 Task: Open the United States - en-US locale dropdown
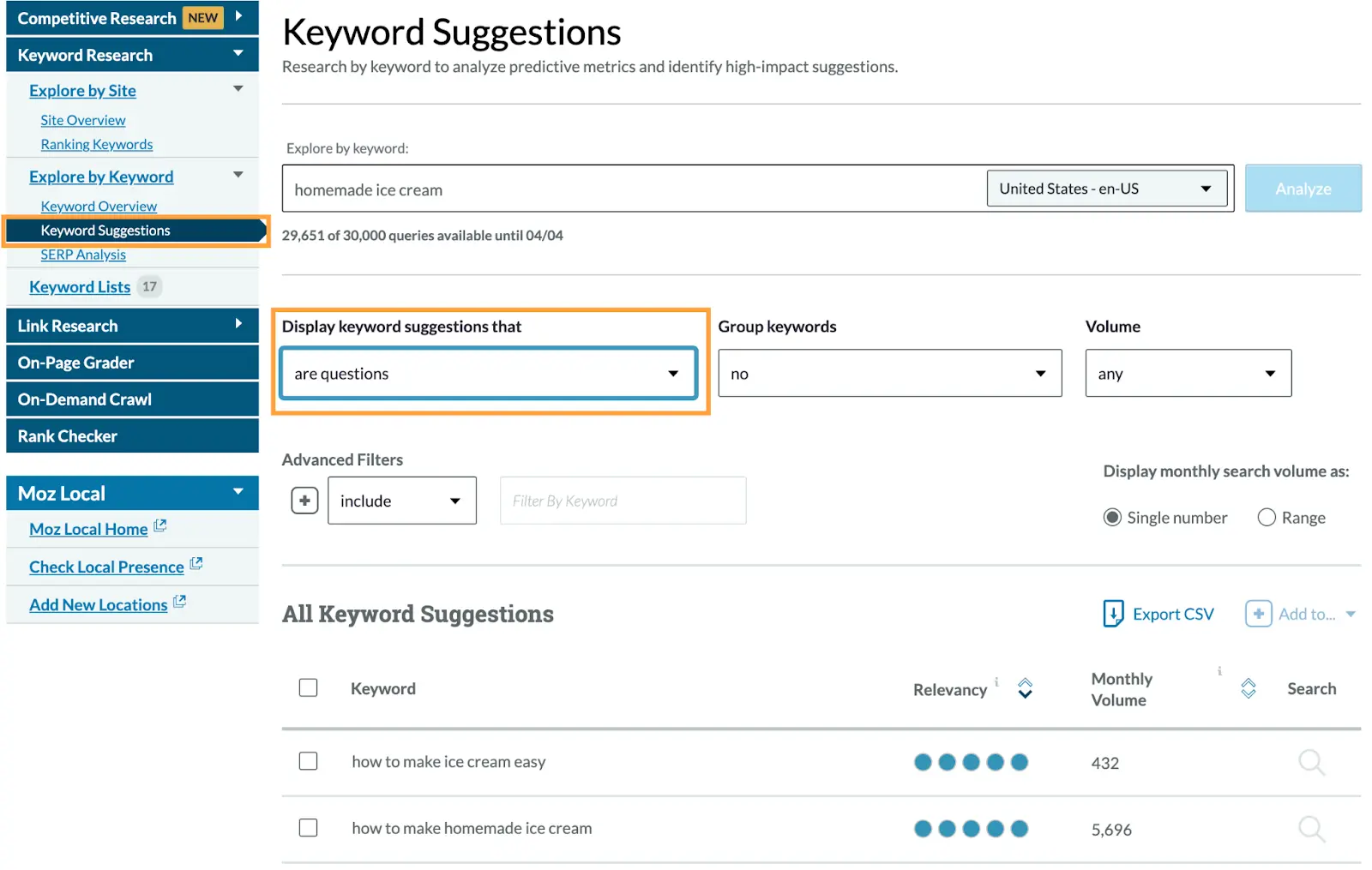pos(1106,189)
